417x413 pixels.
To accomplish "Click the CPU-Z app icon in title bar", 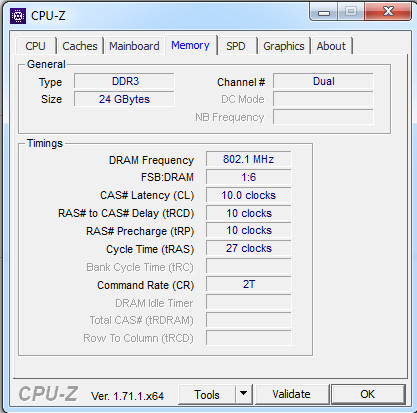I will pos(18,16).
